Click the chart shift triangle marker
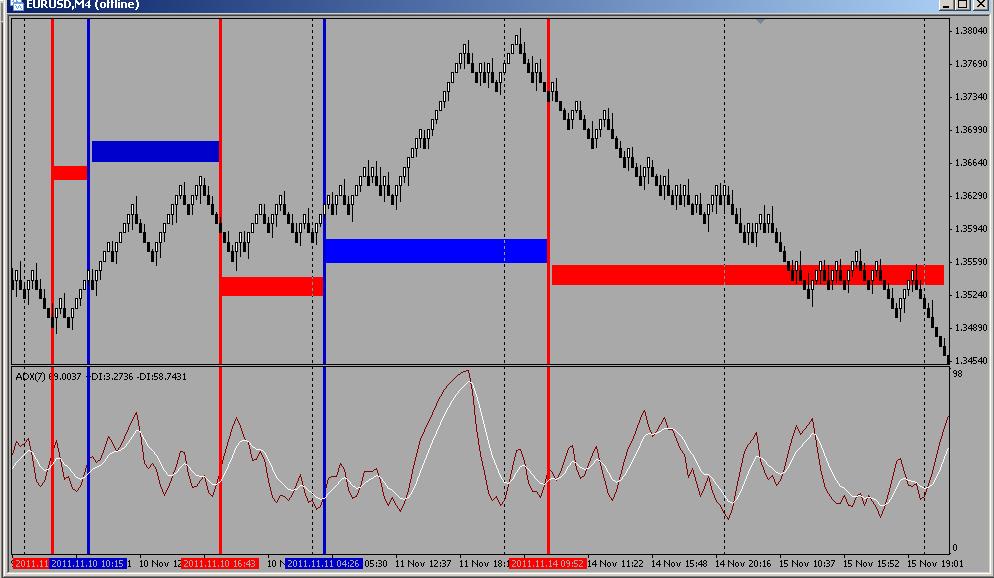This screenshot has height=578, width=994. point(760,21)
